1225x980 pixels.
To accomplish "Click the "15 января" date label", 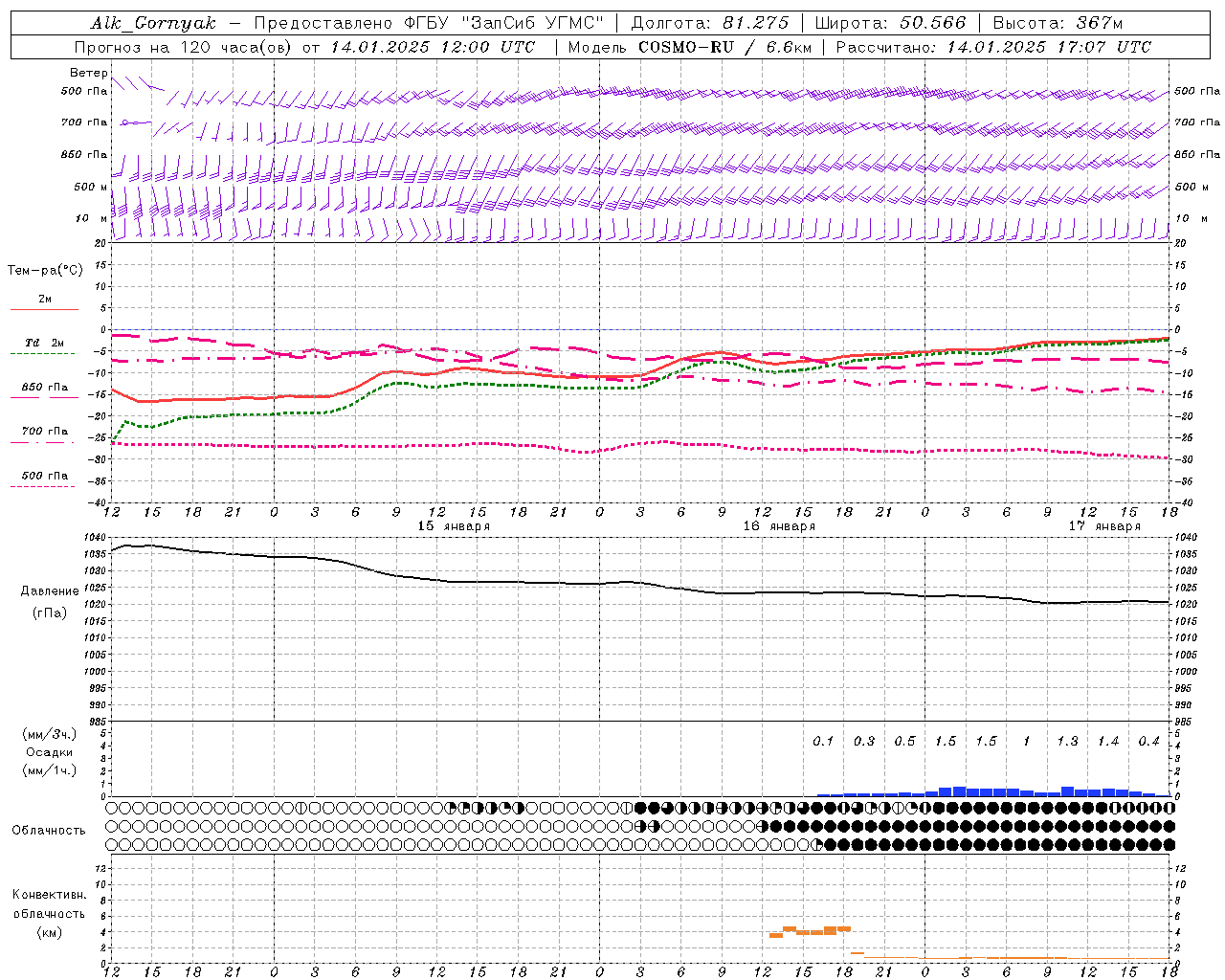I will point(454,526).
